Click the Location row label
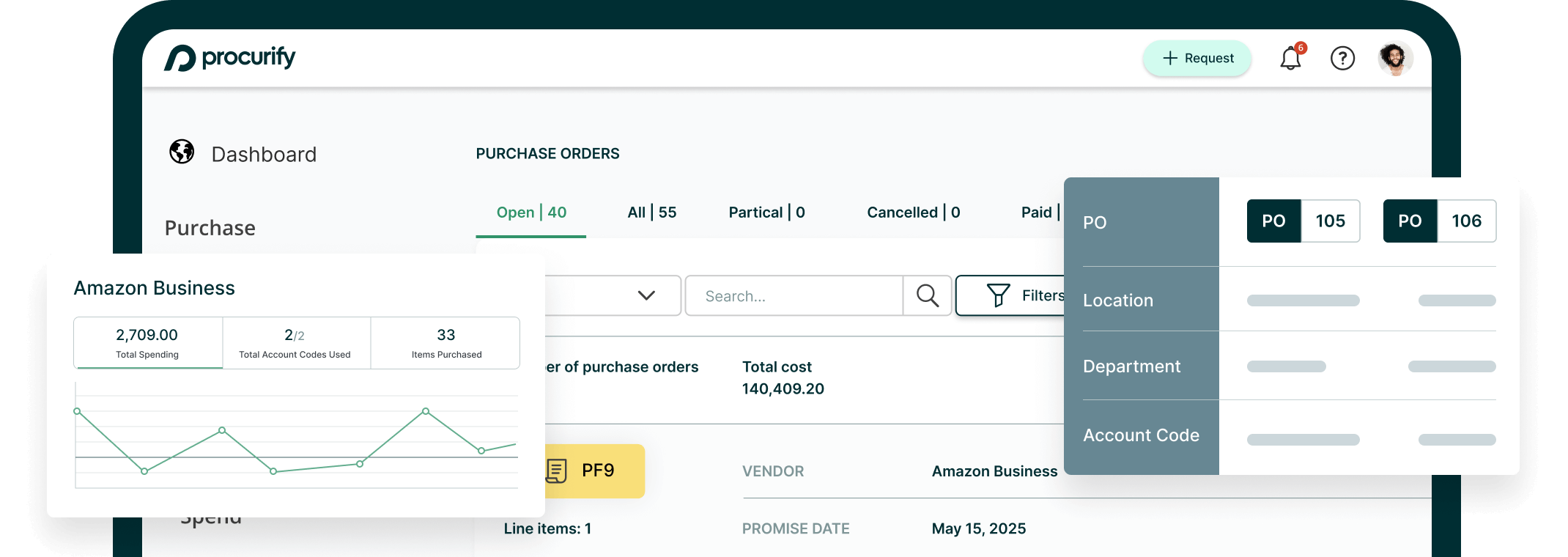Image resolution: width=1568 pixels, height=557 pixels. [x=1118, y=300]
